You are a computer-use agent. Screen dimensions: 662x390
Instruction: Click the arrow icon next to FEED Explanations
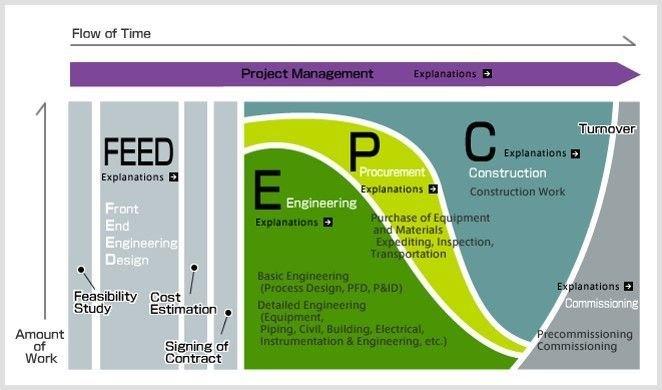[174, 176]
